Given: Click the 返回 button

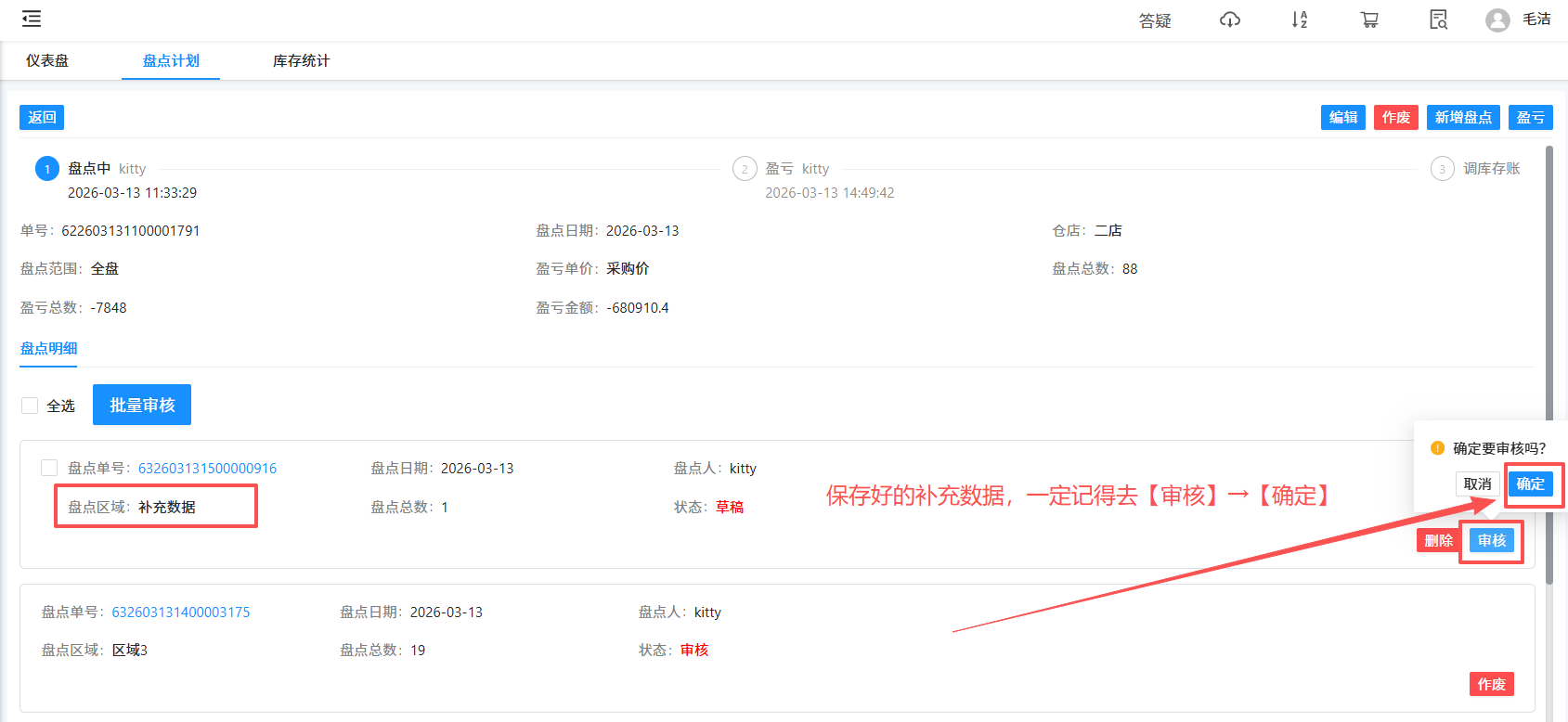Looking at the screenshot, I should (42, 118).
